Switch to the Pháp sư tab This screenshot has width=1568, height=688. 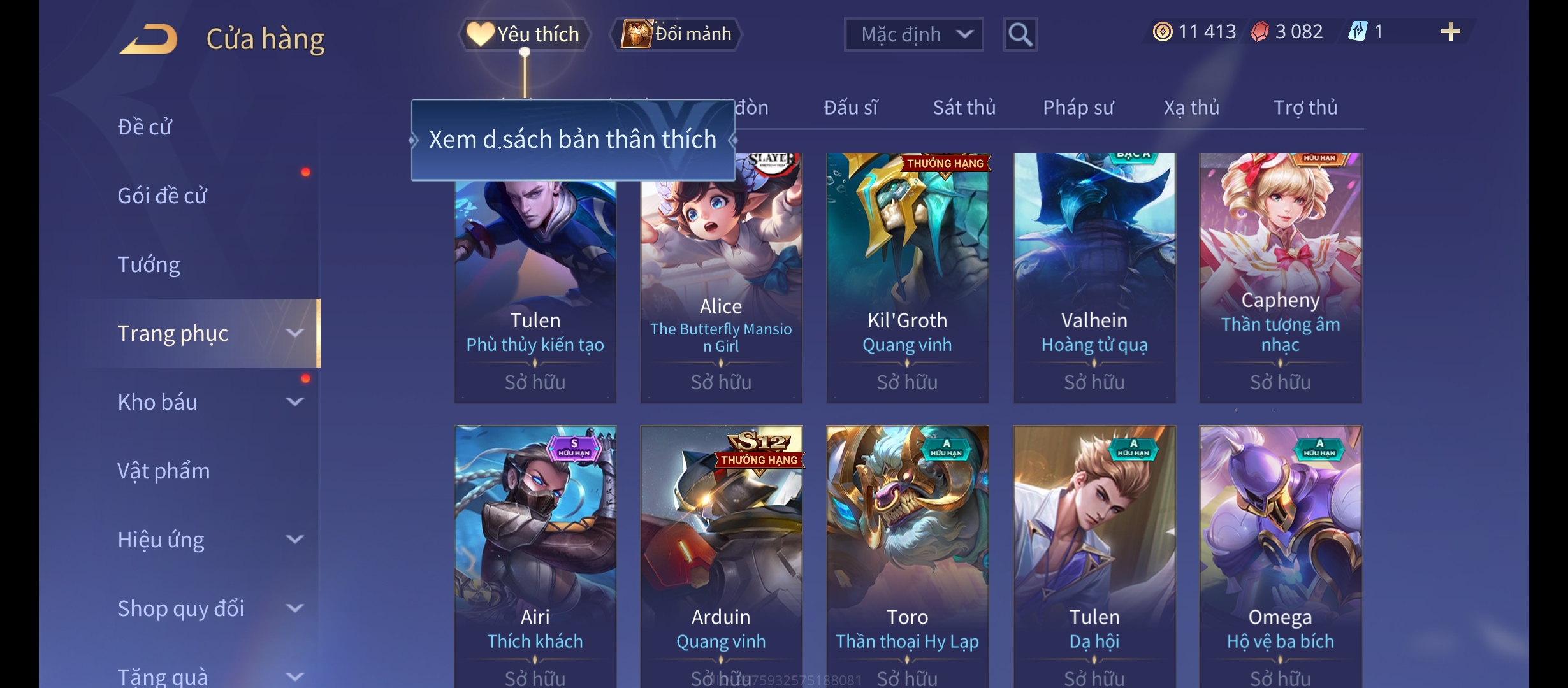click(x=1078, y=108)
